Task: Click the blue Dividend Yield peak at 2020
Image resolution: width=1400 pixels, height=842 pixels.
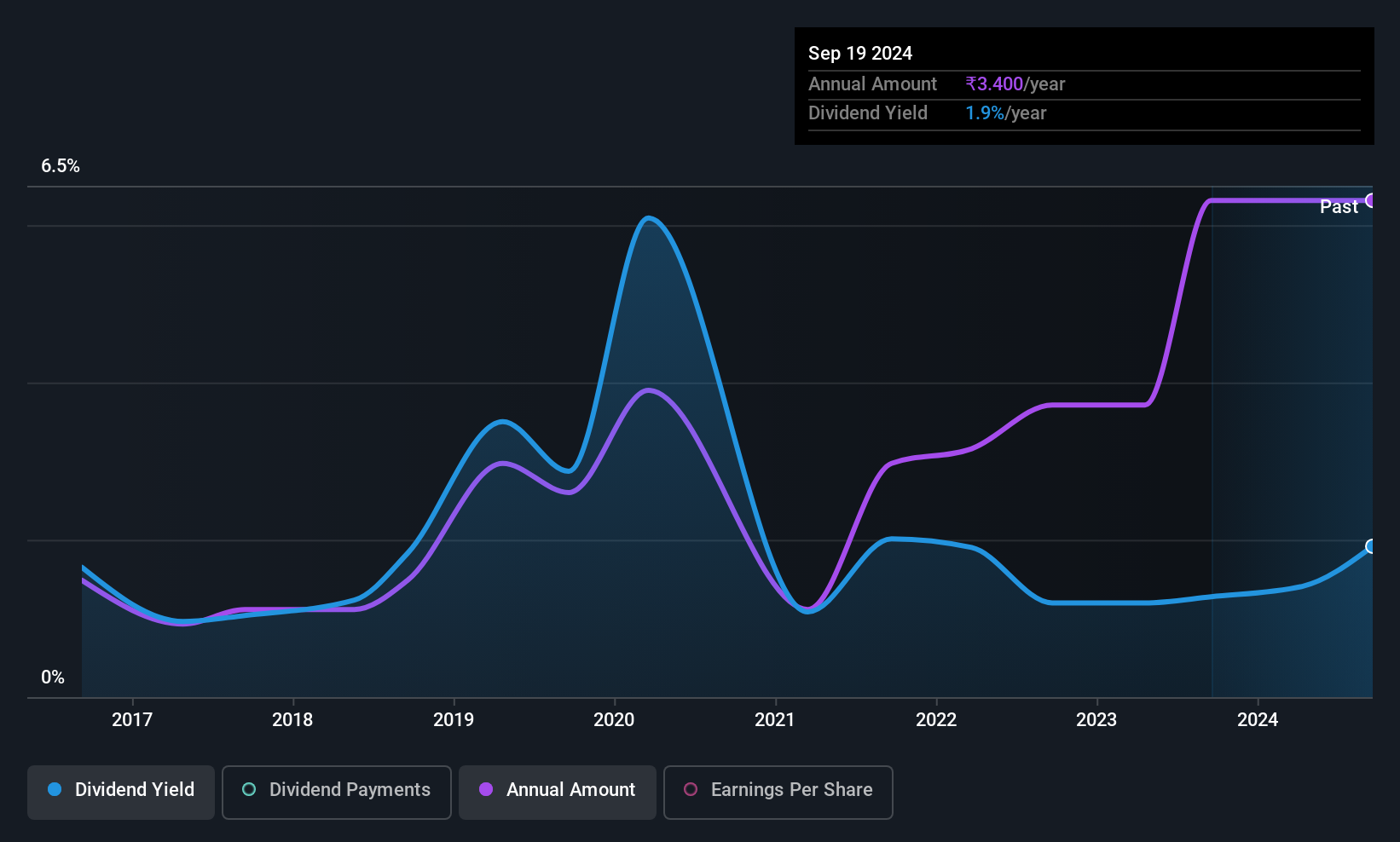Action: point(649,219)
